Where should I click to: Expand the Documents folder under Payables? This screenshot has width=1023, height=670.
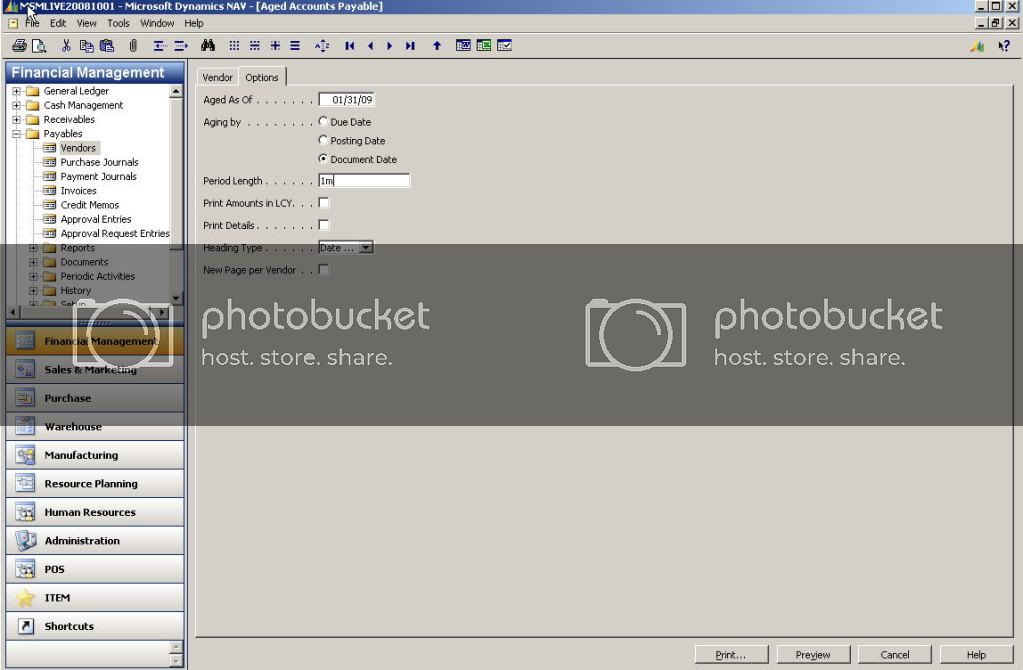click(x=33, y=262)
